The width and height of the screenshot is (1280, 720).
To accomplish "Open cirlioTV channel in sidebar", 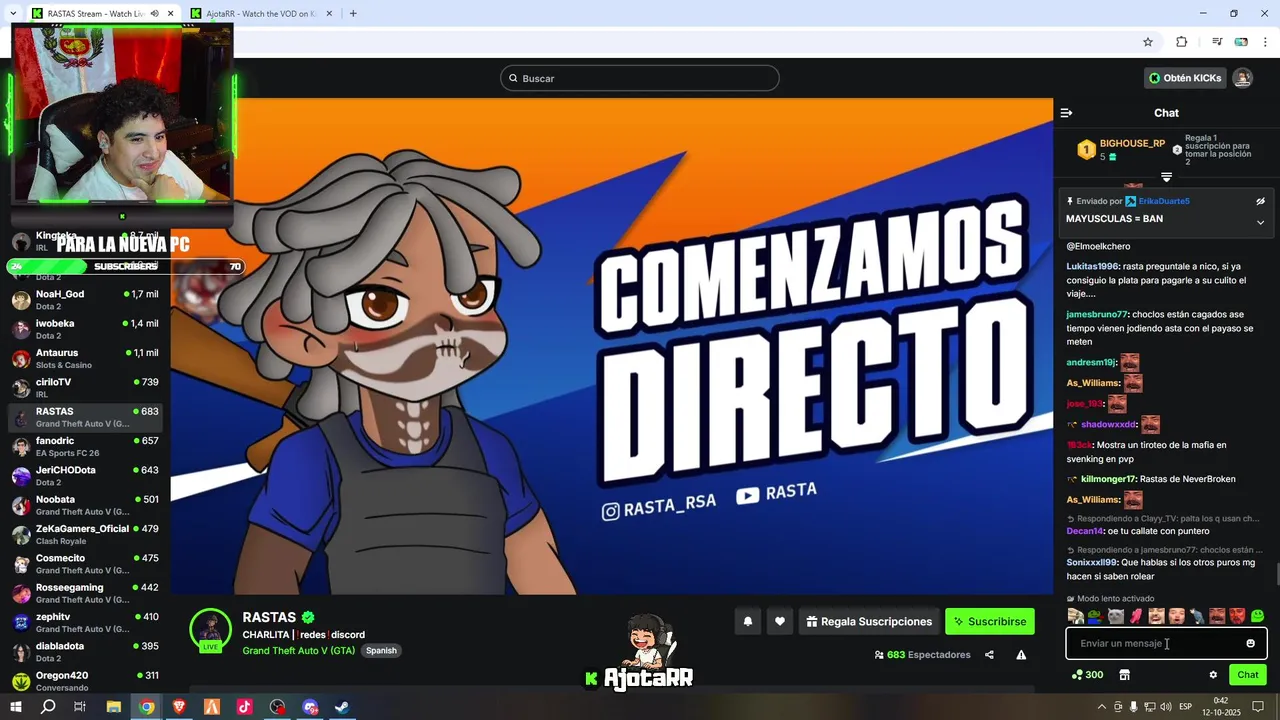I will point(85,388).
